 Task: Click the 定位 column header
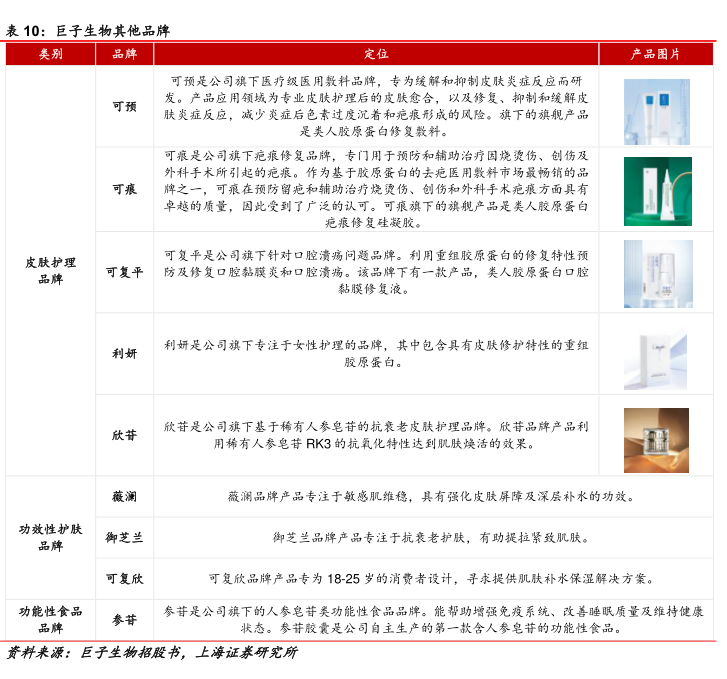pyautogui.click(x=376, y=54)
